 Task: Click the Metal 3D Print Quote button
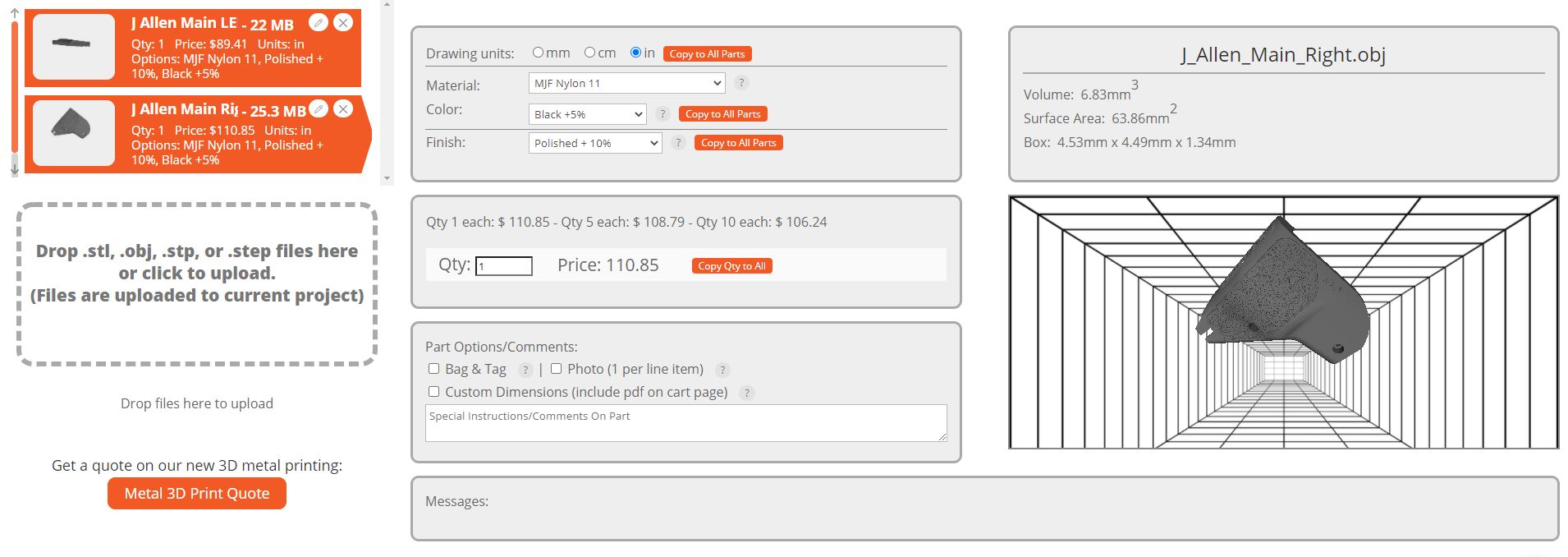197,494
